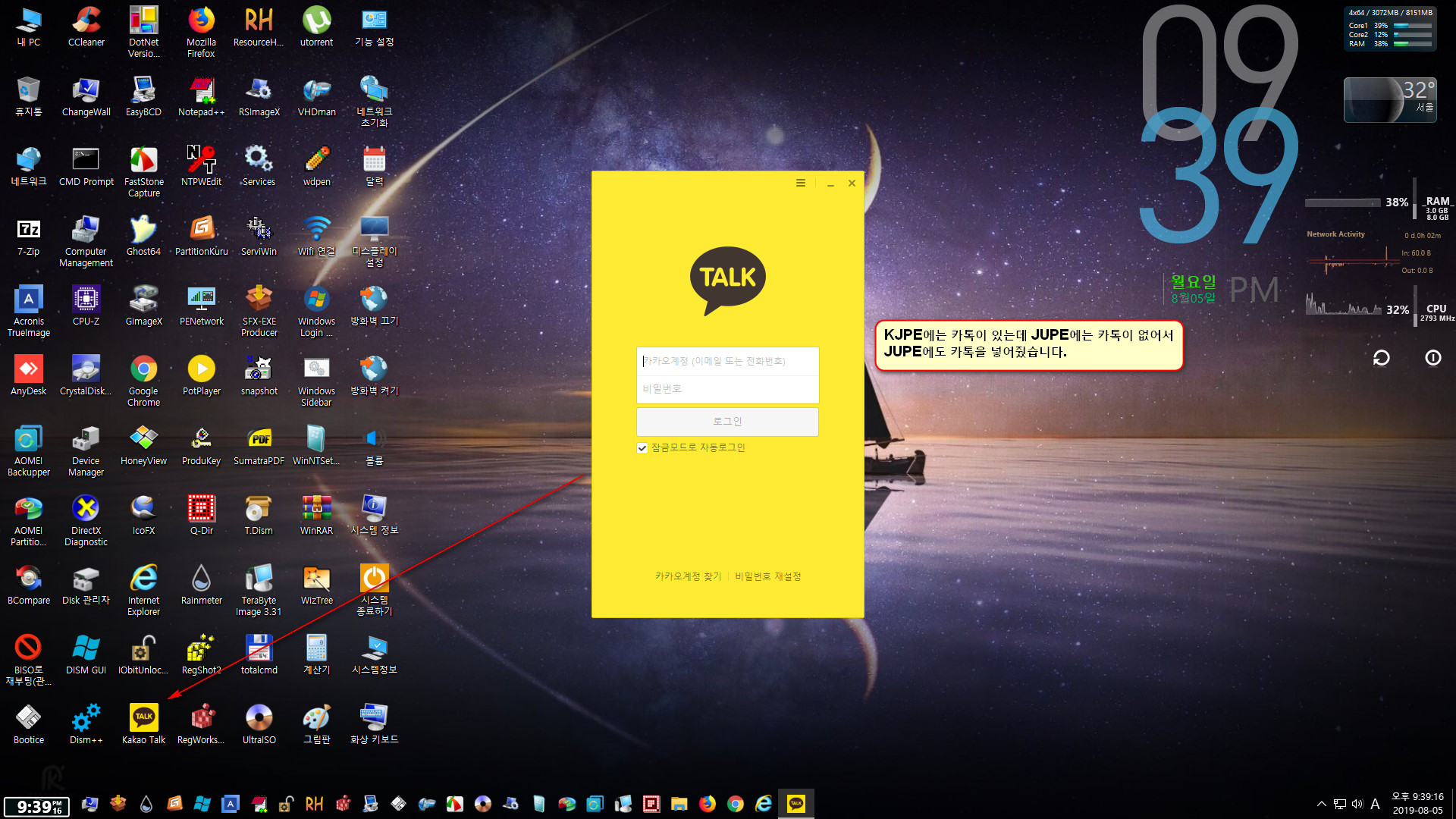Open Firefox from the taskbar
This screenshot has width=1456, height=819.
click(x=707, y=804)
